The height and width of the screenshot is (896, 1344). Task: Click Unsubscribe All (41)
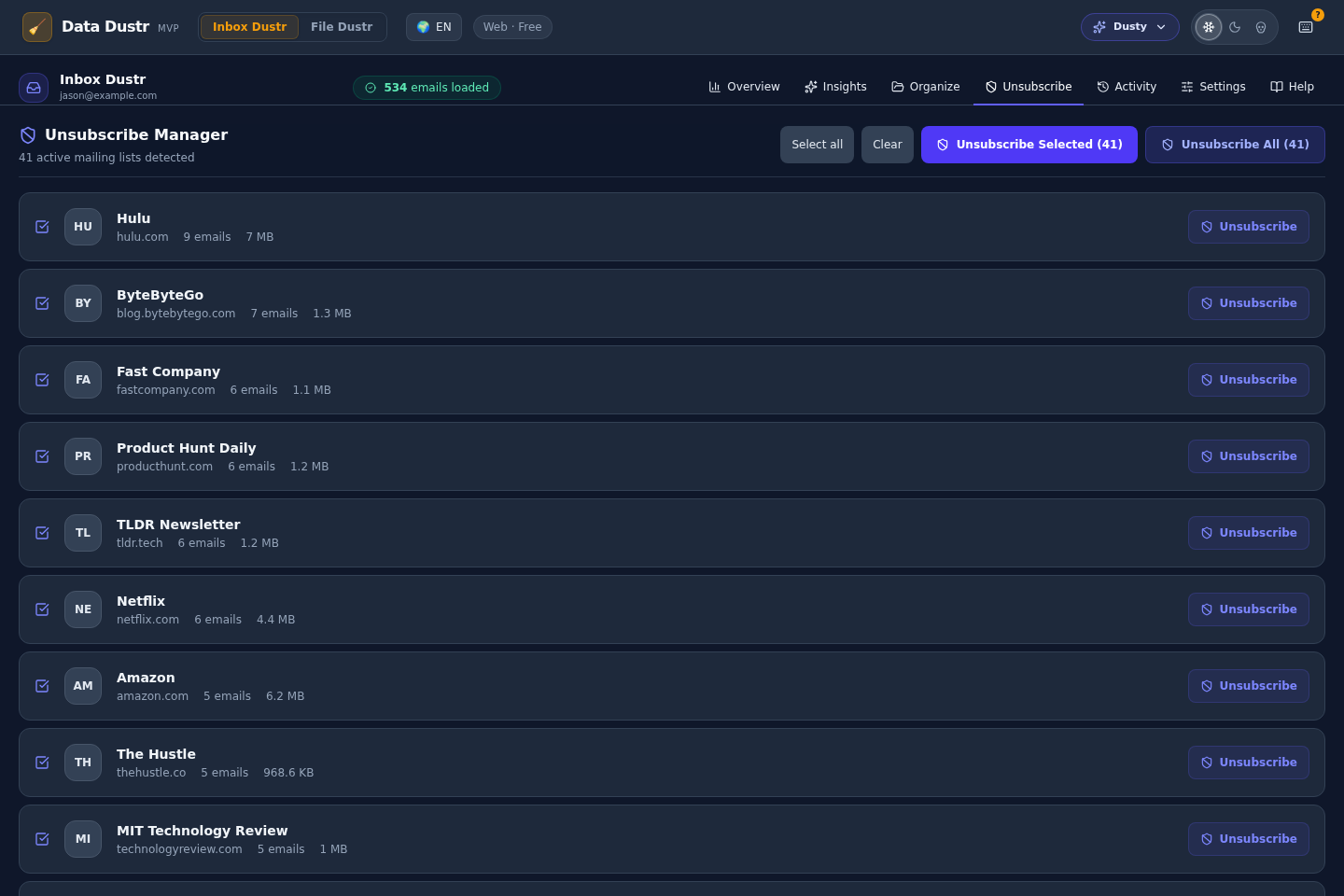(x=1235, y=145)
